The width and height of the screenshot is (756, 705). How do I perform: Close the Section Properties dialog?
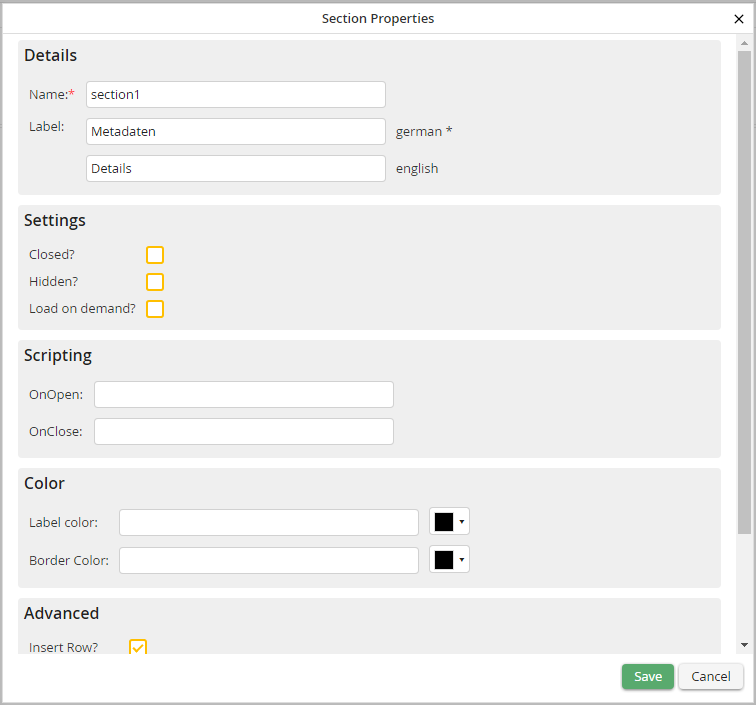[738, 19]
